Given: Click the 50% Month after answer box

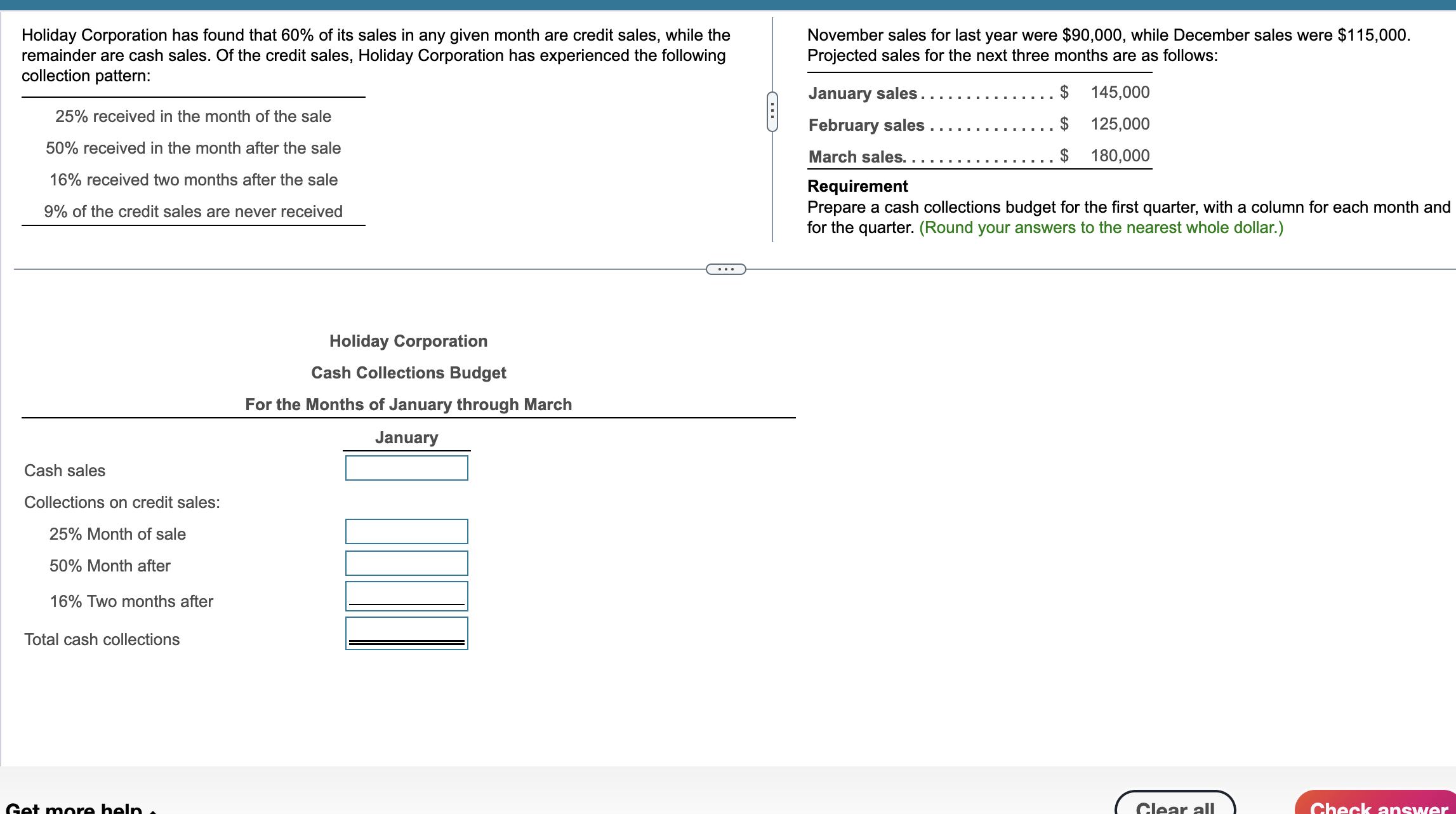Looking at the screenshot, I should [406, 563].
